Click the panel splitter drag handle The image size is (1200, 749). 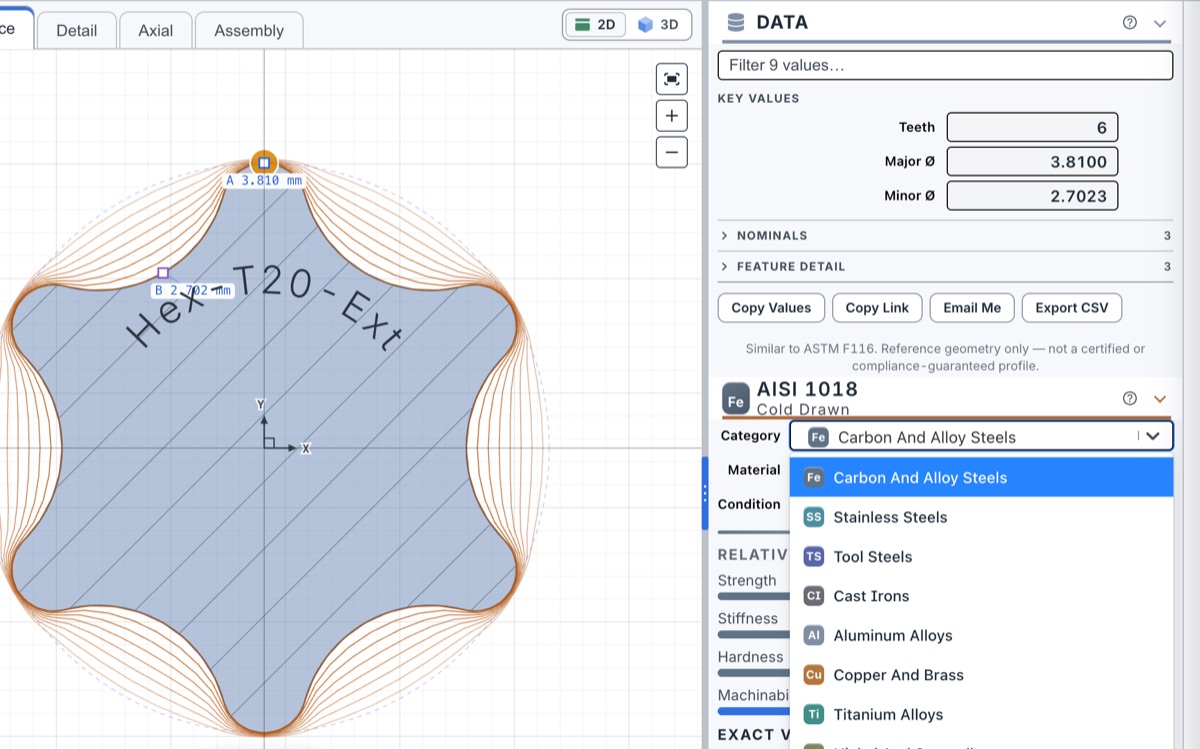(705, 493)
